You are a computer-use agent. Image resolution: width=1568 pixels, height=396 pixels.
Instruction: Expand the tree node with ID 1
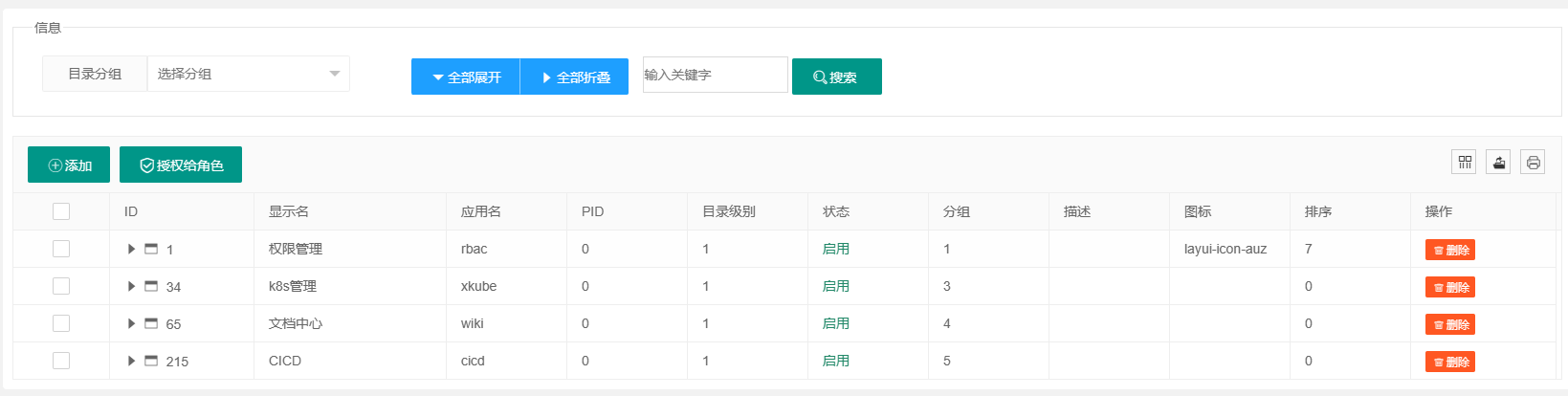[x=131, y=249]
